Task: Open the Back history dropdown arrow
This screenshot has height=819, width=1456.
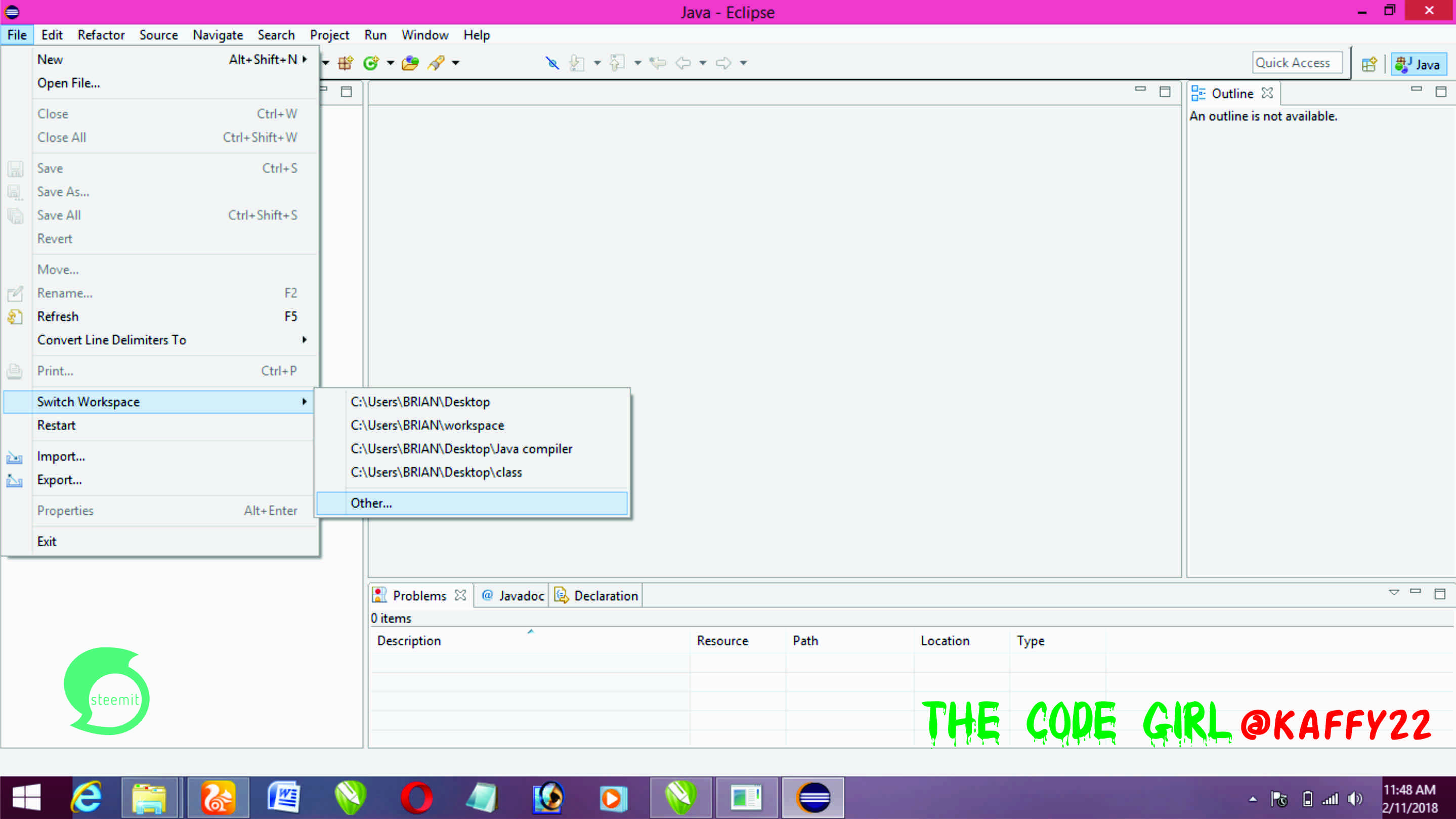Action: pos(703,63)
